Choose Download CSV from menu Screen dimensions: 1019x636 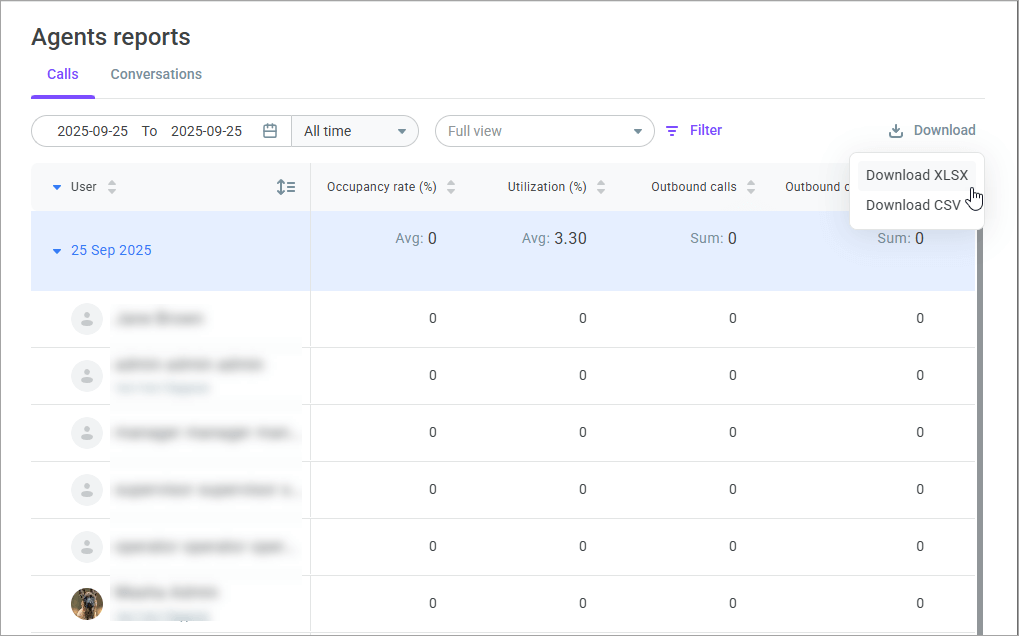(912, 205)
